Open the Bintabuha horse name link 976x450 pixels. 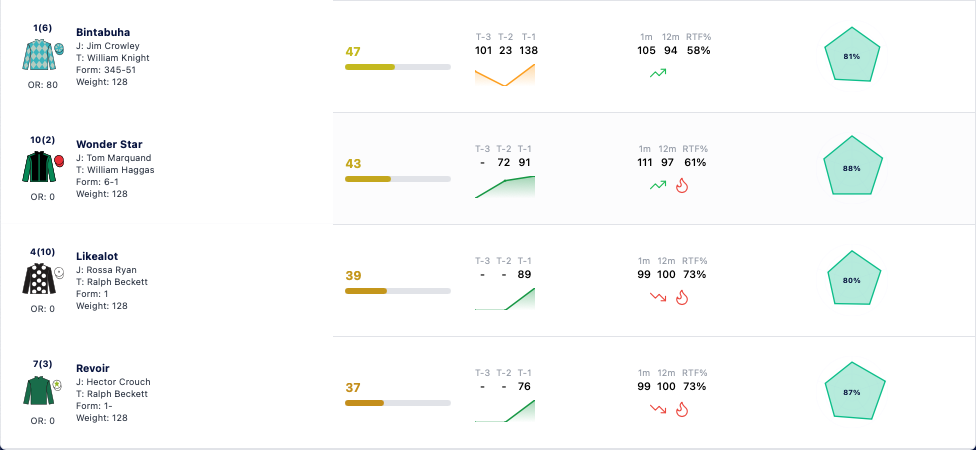point(103,32)
